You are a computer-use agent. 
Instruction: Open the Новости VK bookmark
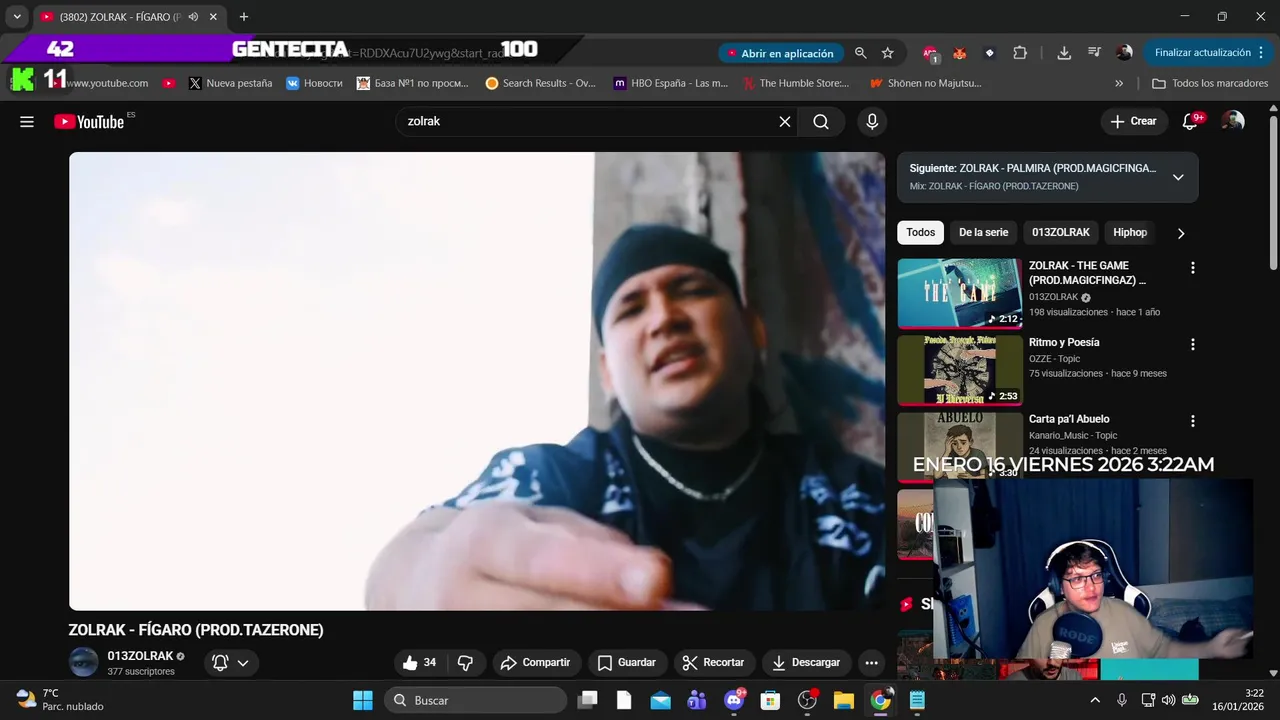pos(314,83)
